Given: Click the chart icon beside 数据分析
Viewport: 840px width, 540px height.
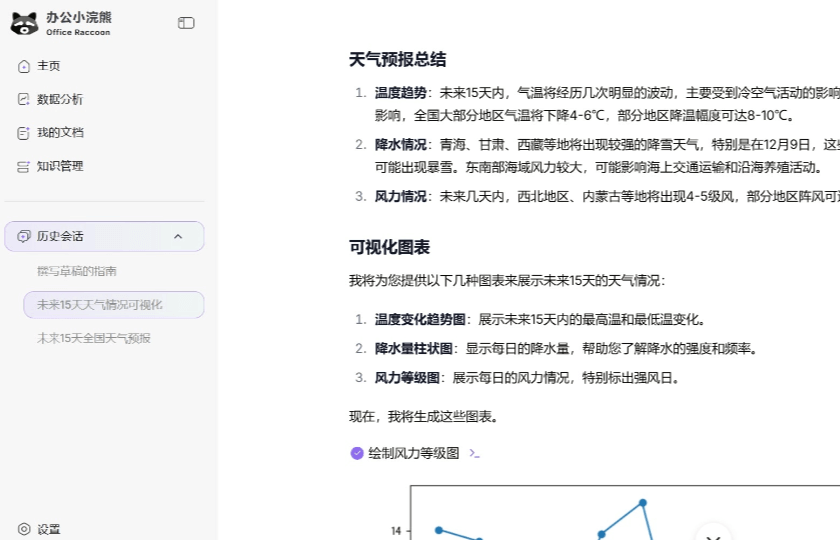Looking at the screenshot, I should [x=24, y=99].
